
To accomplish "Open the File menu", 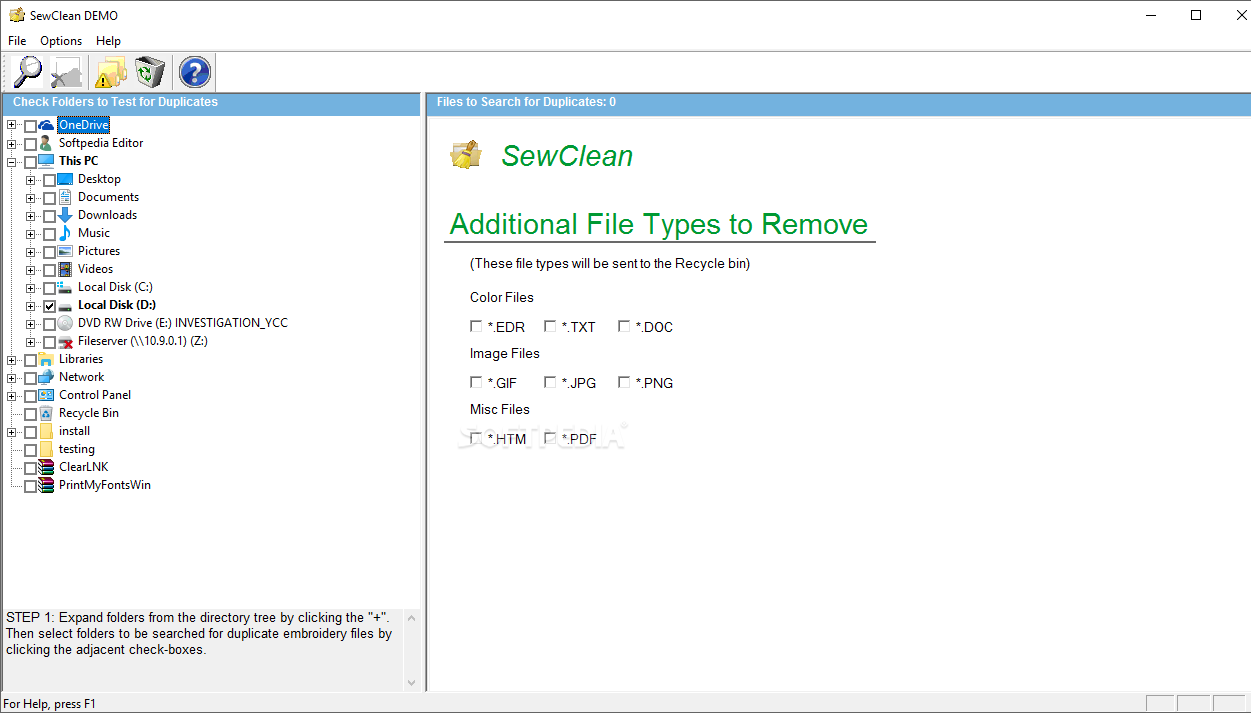I will pyautogui.click(x=17, y=41).
